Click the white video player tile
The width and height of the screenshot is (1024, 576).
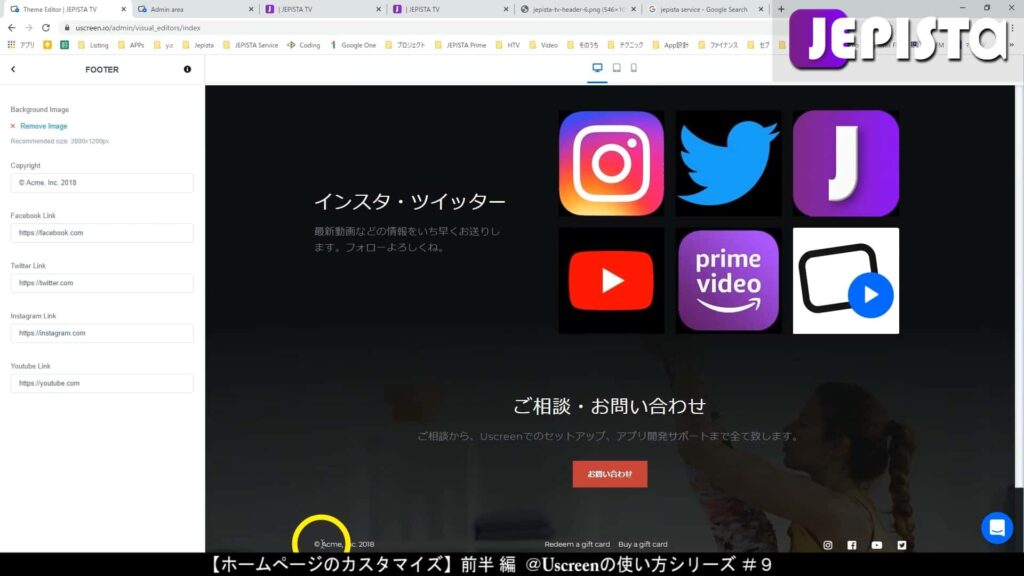[x=846, y=281]
